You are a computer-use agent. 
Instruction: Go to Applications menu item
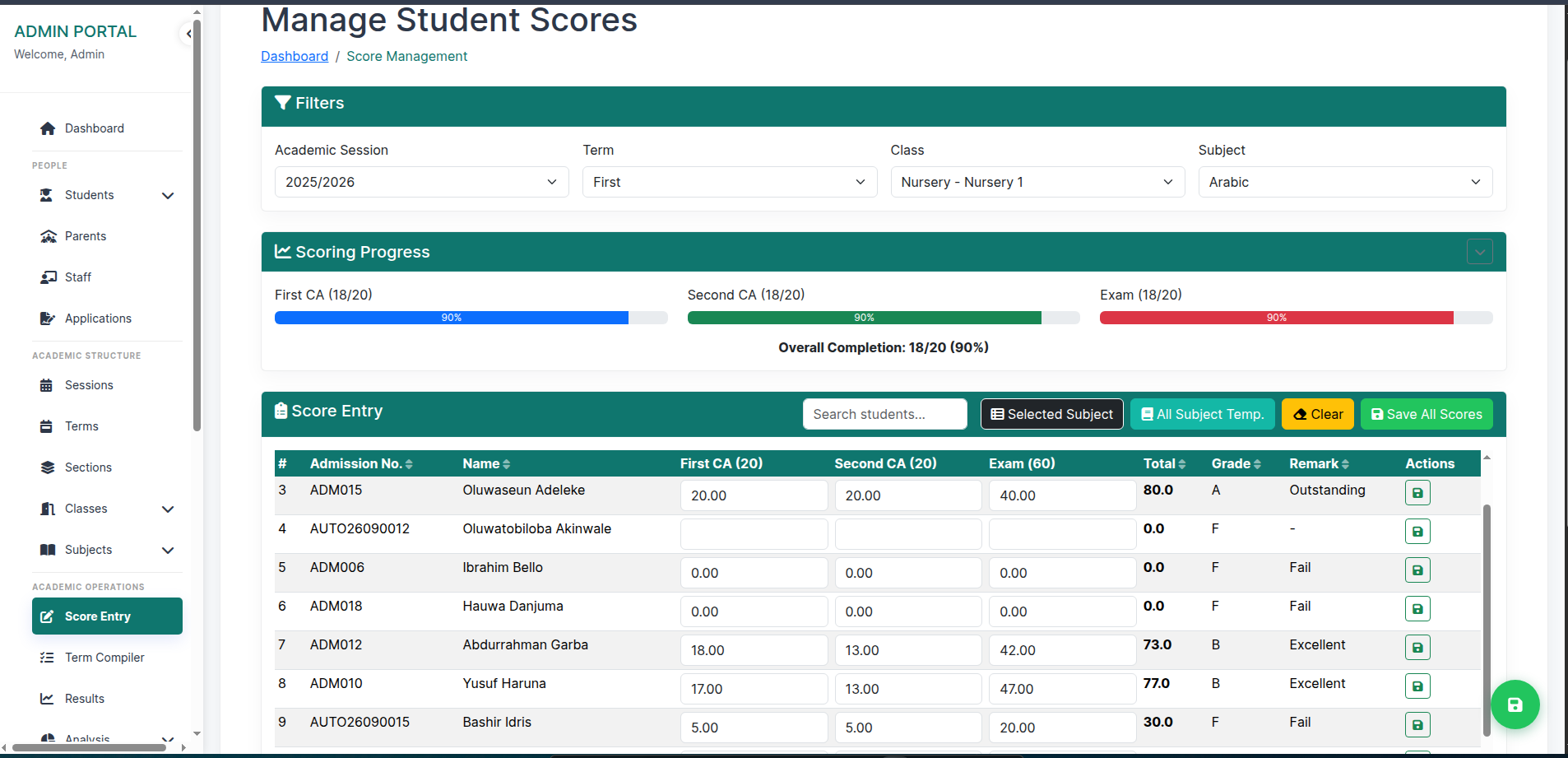pyautogui.click(x=107, y=319)
